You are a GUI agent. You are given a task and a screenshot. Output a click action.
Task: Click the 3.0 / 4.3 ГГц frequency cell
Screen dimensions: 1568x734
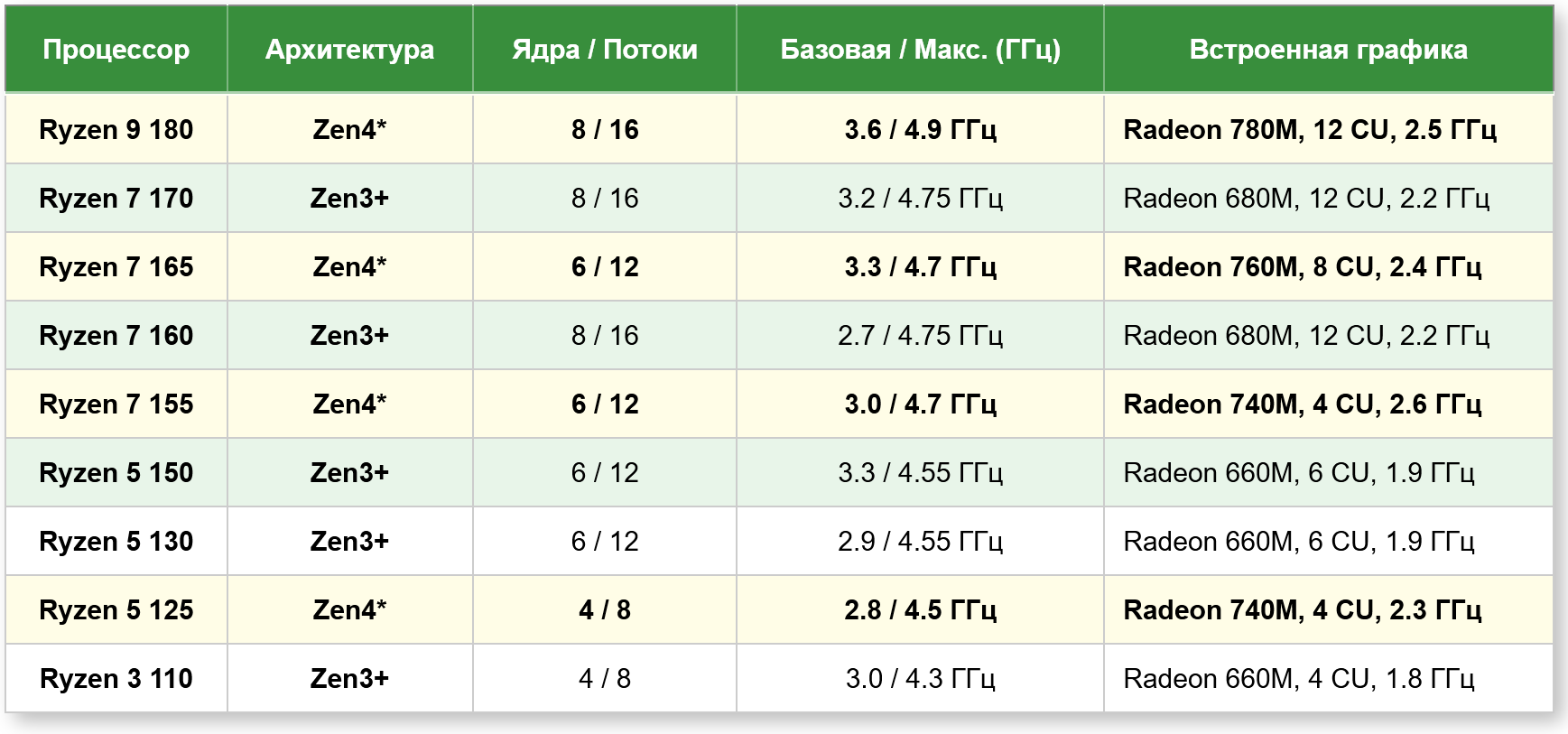pyautogui.click(x=920, y=678)
